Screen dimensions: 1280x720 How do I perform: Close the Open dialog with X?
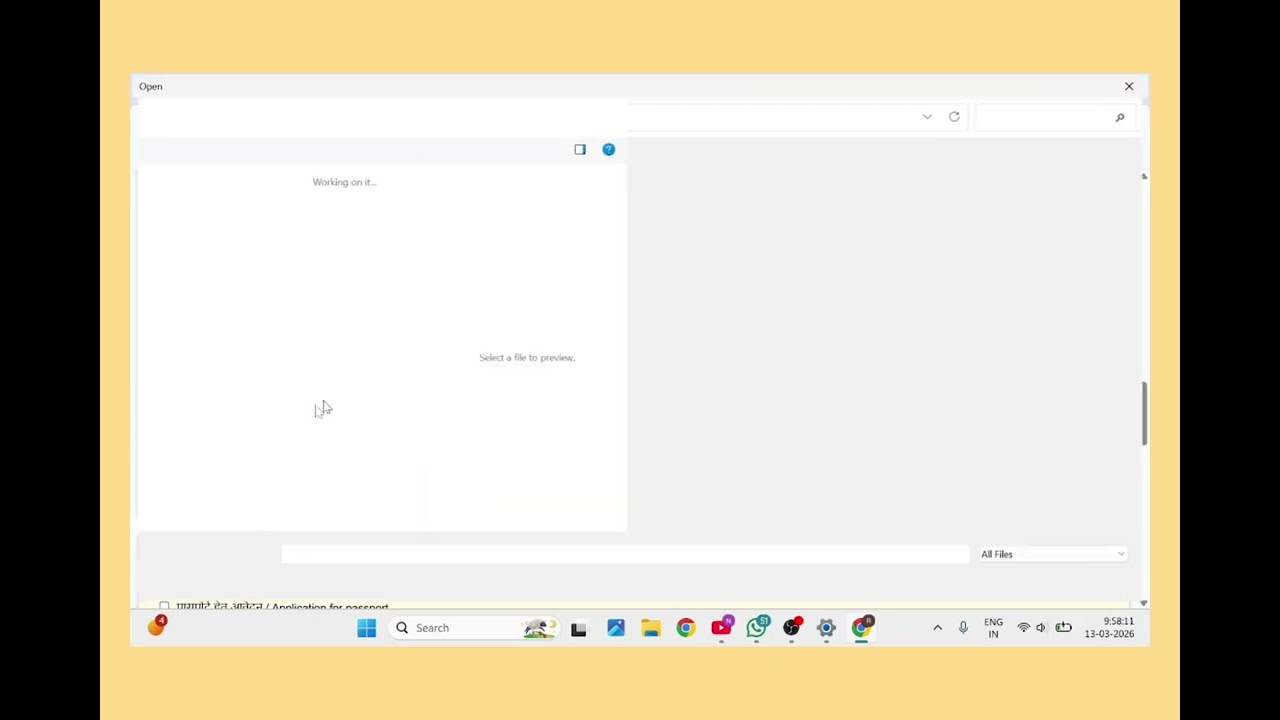(1129, 86)
